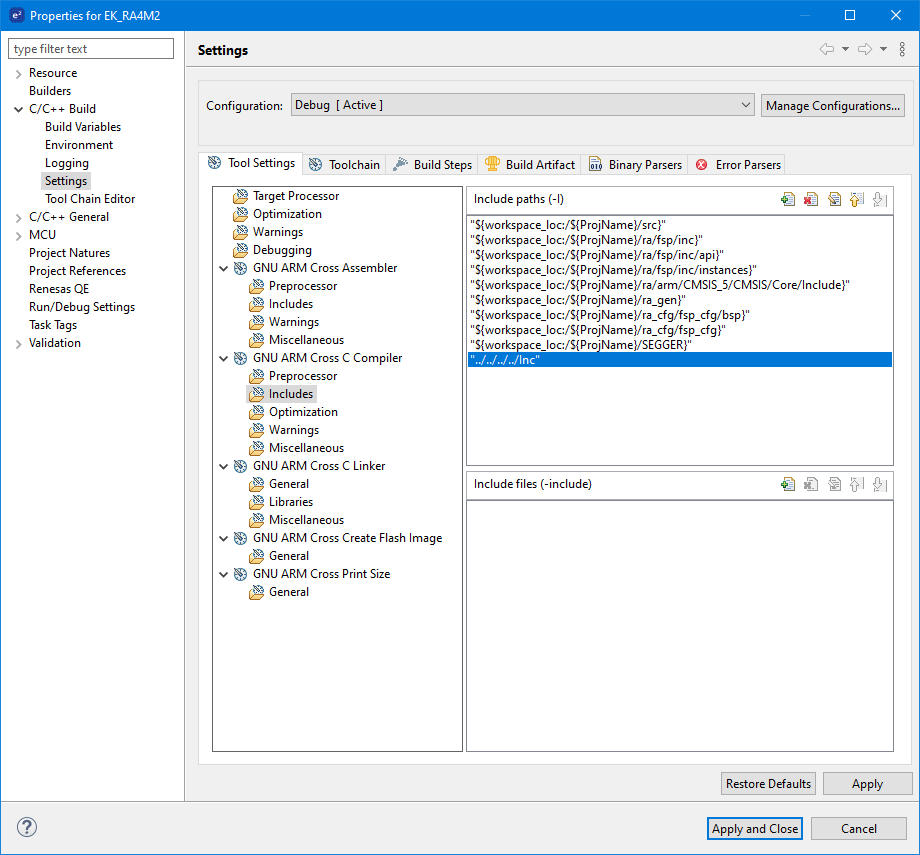The image size is (920, 855).
Task: Click the Edit icon for Include paths
Action: (834, 199)
